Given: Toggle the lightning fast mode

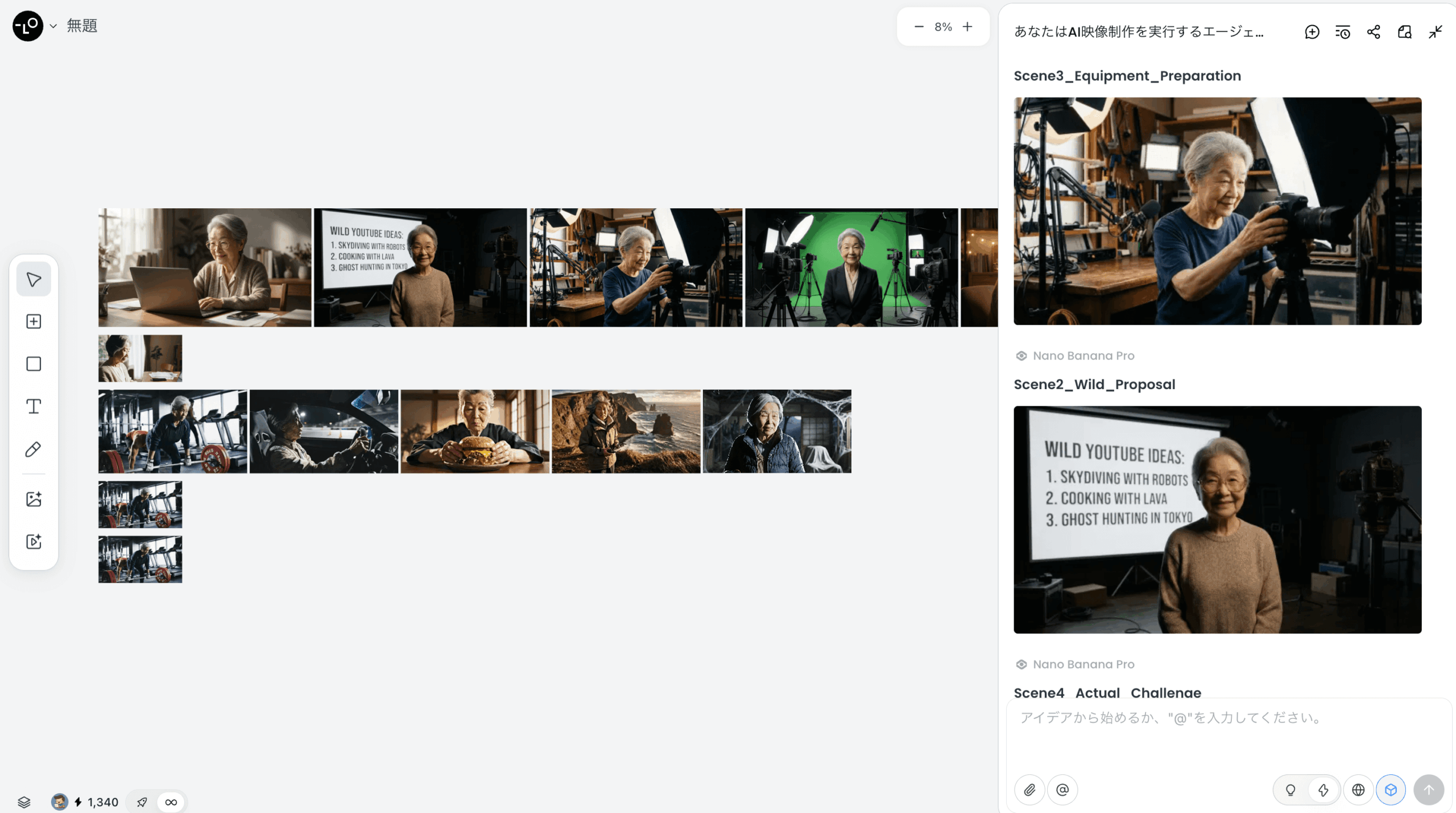Looking at the screenshot, I should 1323,790.
